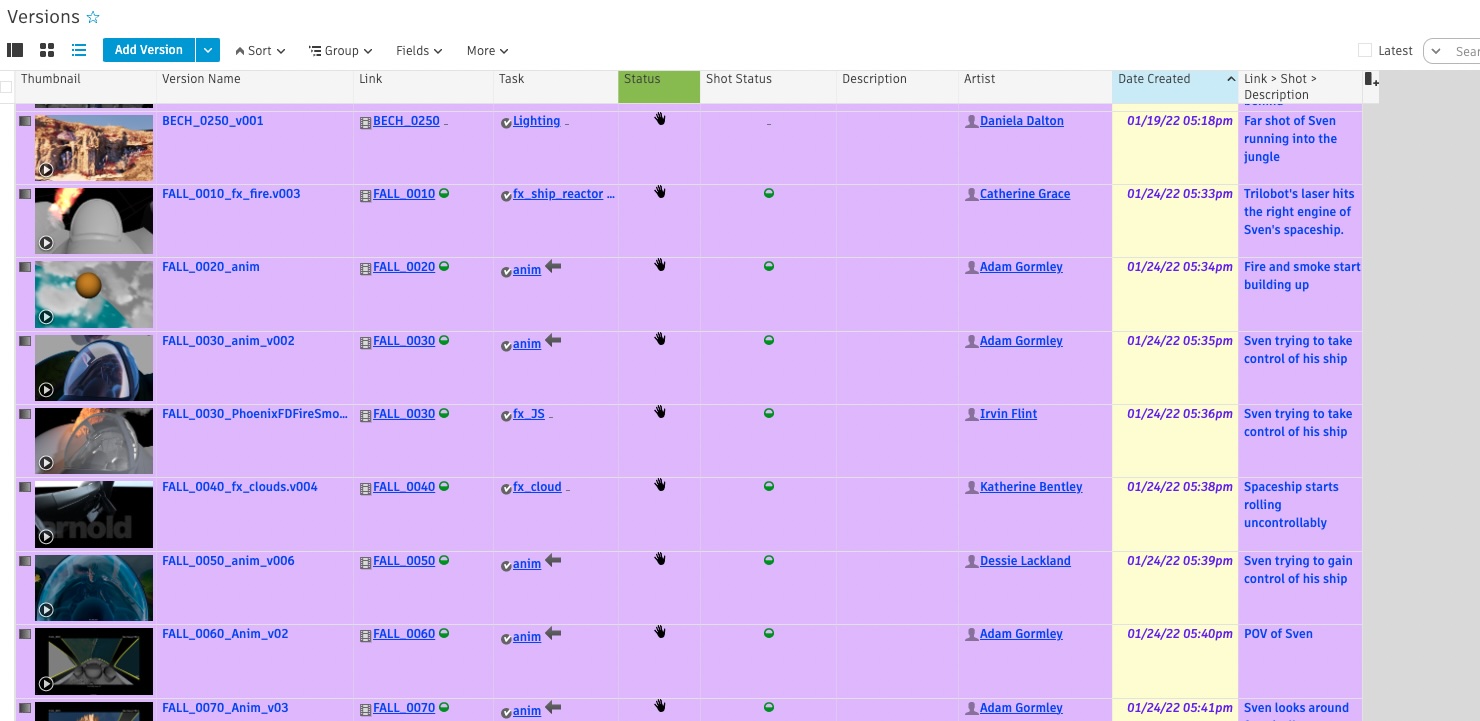Enable the Latest checkbox
This screenshot has height=721, width=1480.
[x=1365, y=50]
